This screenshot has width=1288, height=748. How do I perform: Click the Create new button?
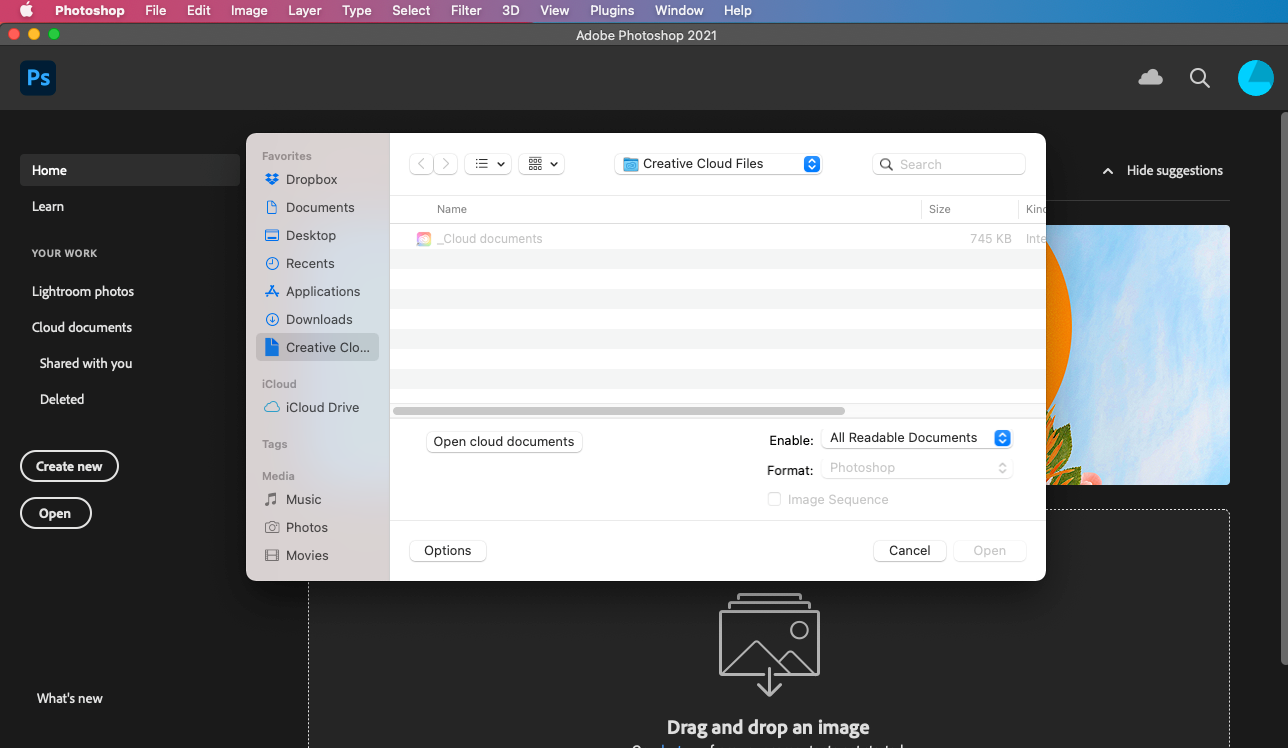[x=69, y=466]
